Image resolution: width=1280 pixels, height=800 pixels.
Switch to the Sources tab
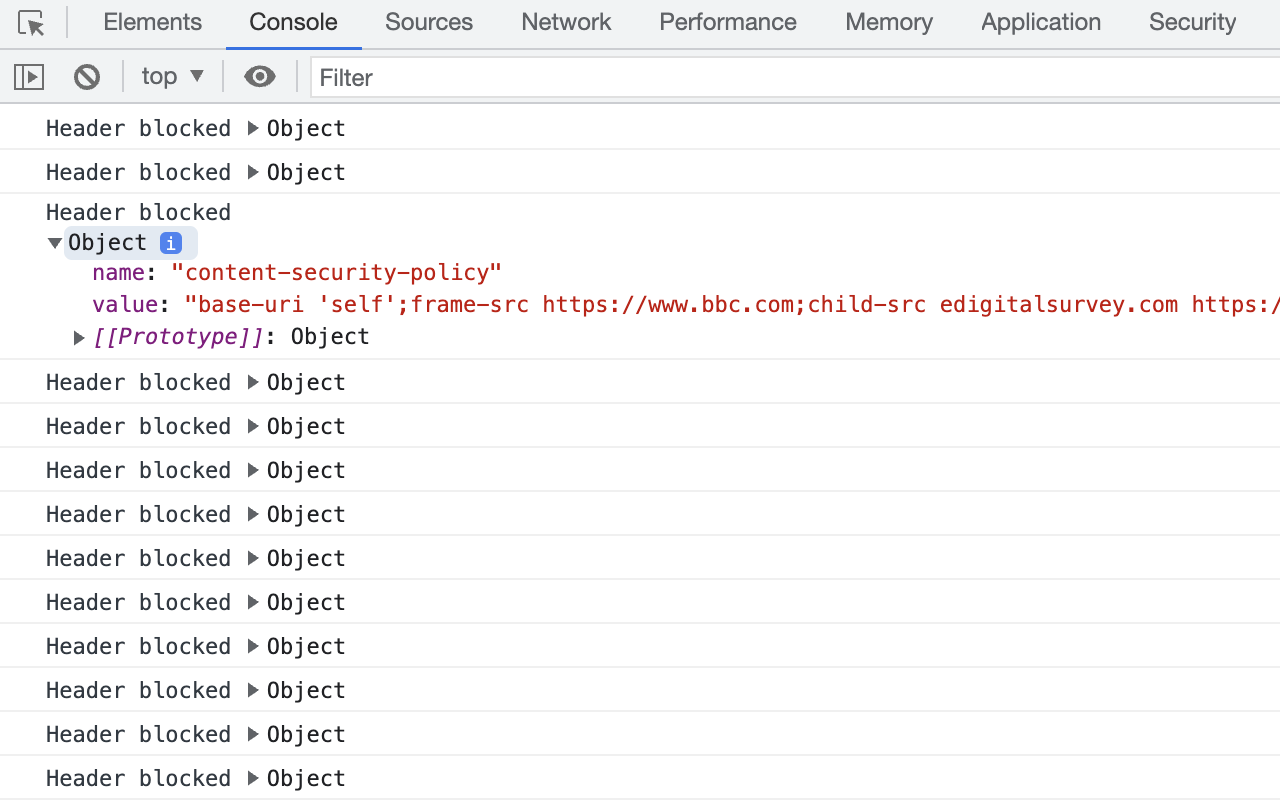(x=428, y=22)
